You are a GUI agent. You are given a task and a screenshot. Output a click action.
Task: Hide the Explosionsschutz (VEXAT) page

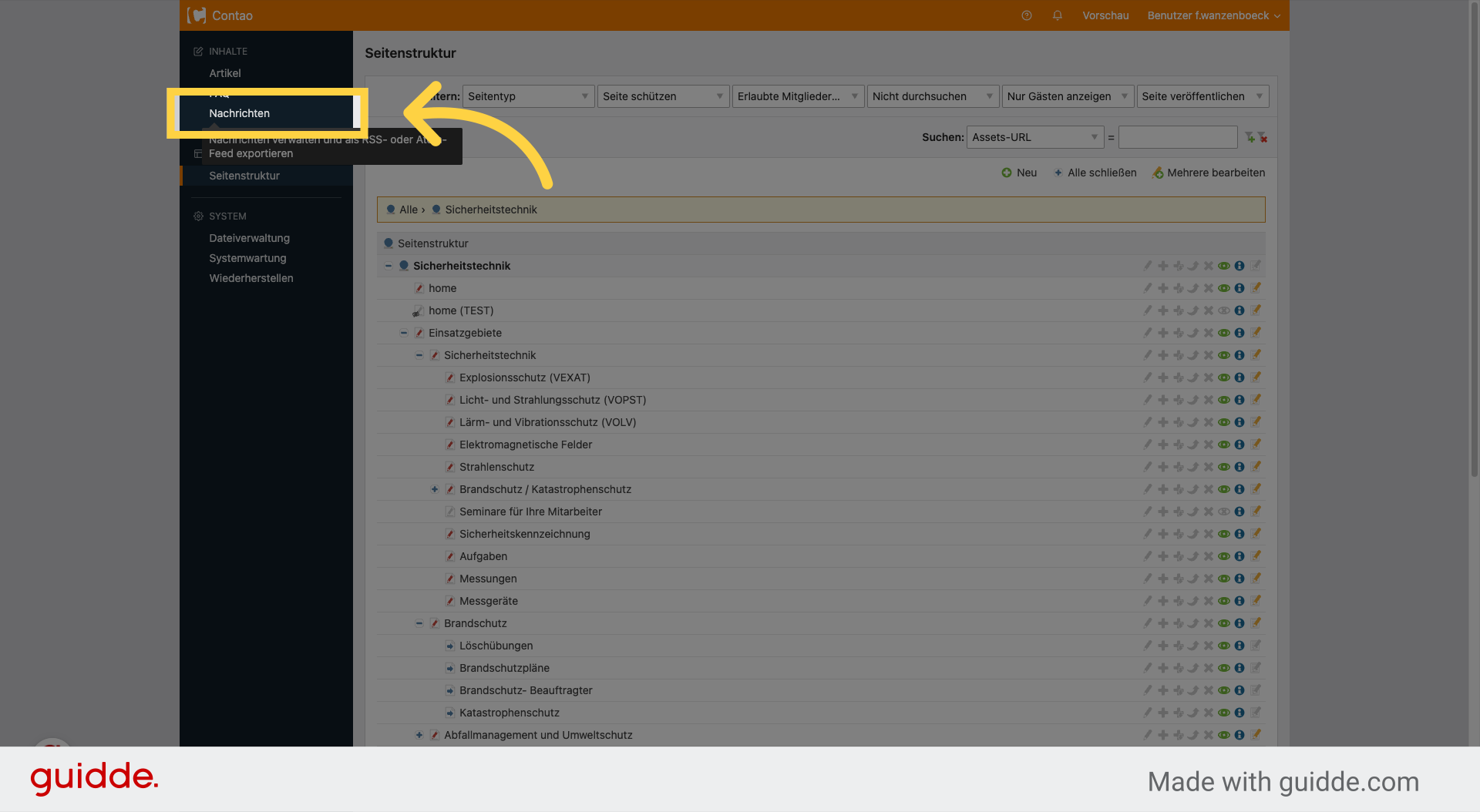pos(1224,377)
